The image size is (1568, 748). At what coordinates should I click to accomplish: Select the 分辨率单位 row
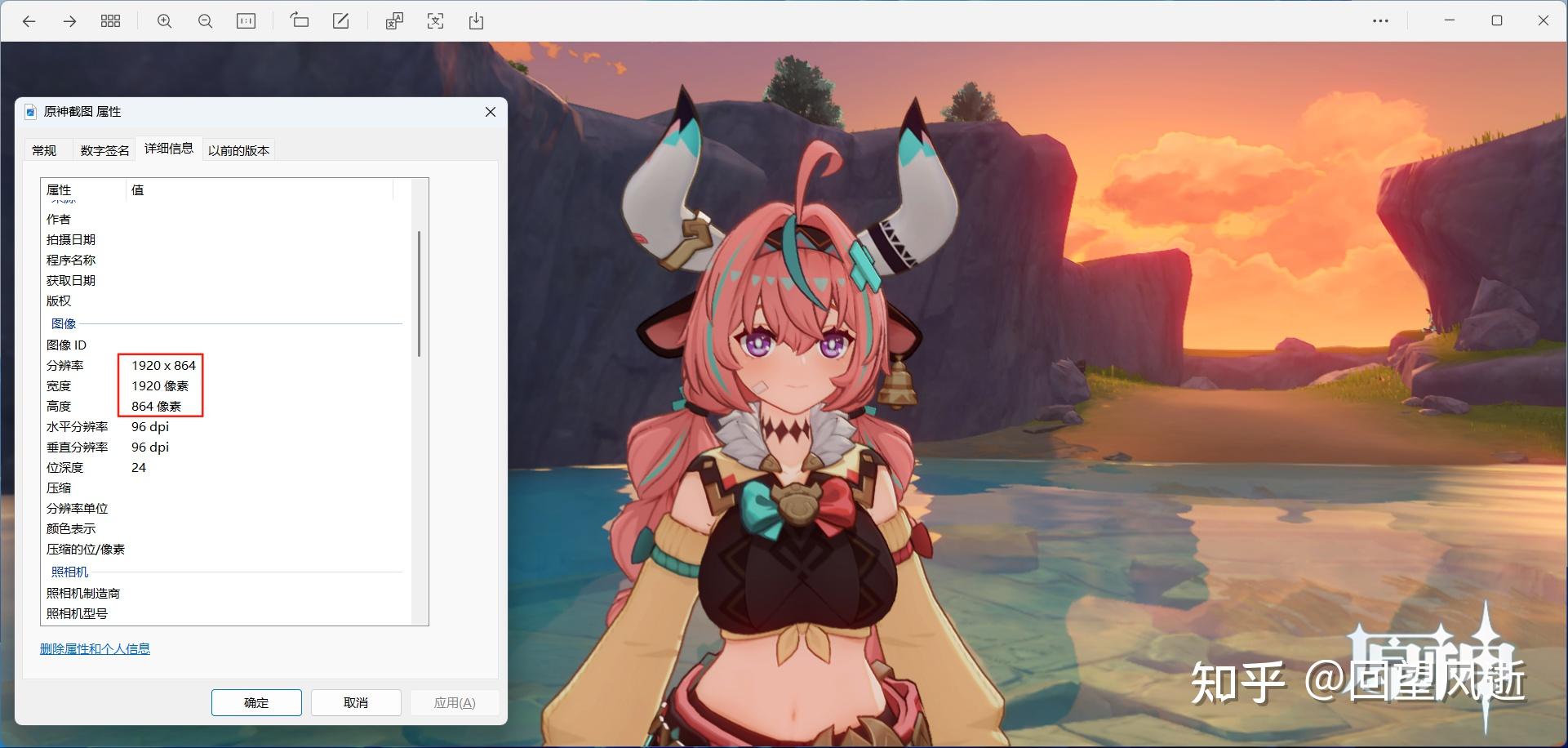[226, 508]
